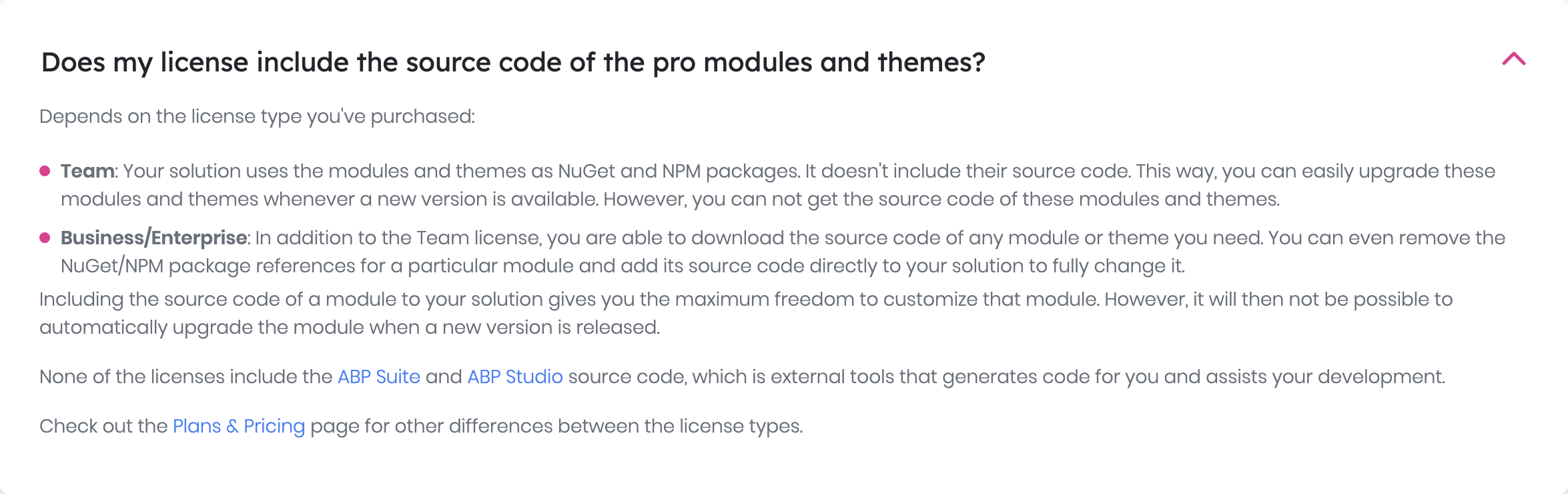Click the bold "Business/Enterprise" license label
Screen dimensions: 1568x494
[x=154, y=238]
